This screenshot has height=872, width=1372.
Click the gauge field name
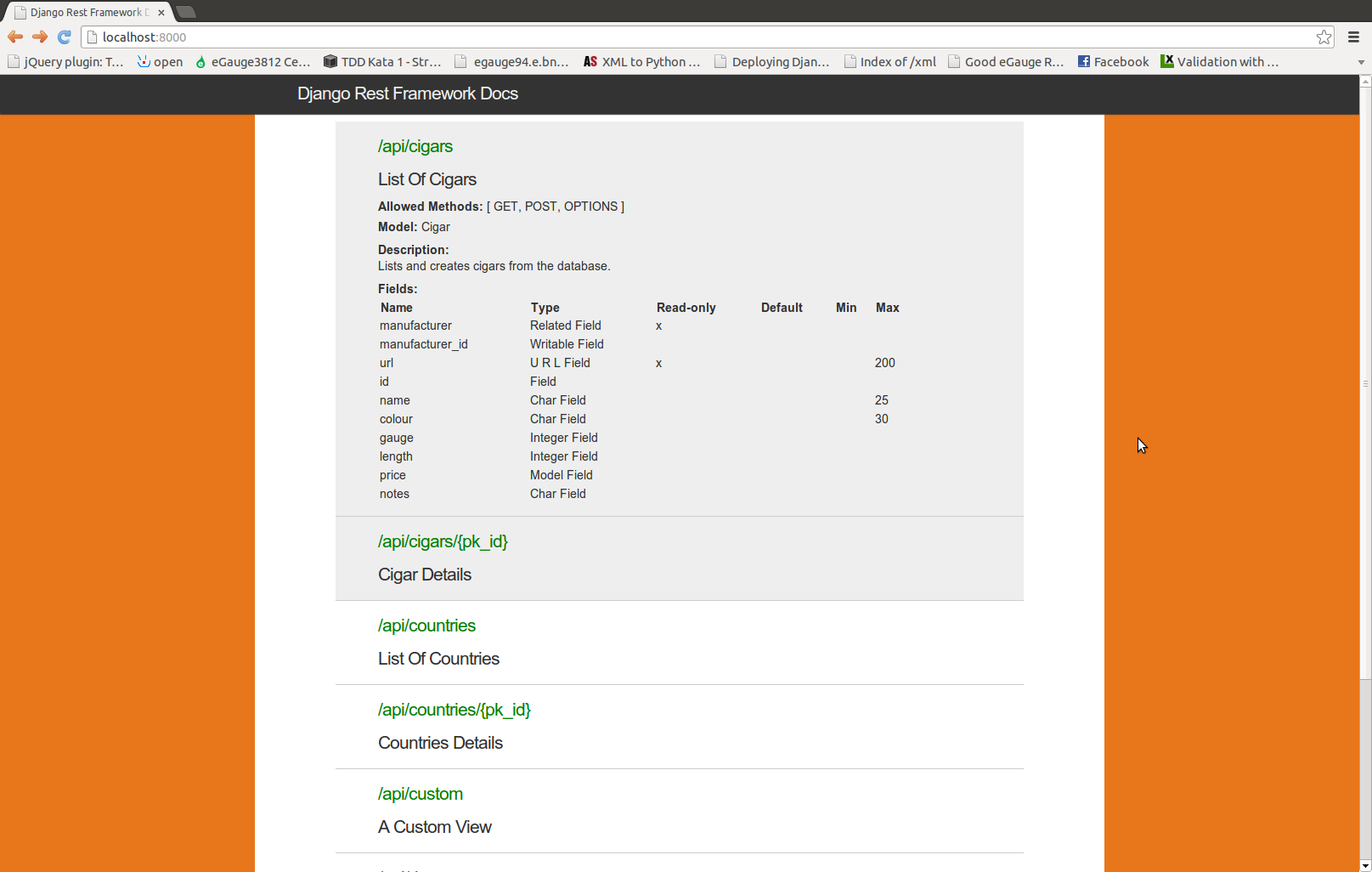pyautogui.click(x=397, y=438)
